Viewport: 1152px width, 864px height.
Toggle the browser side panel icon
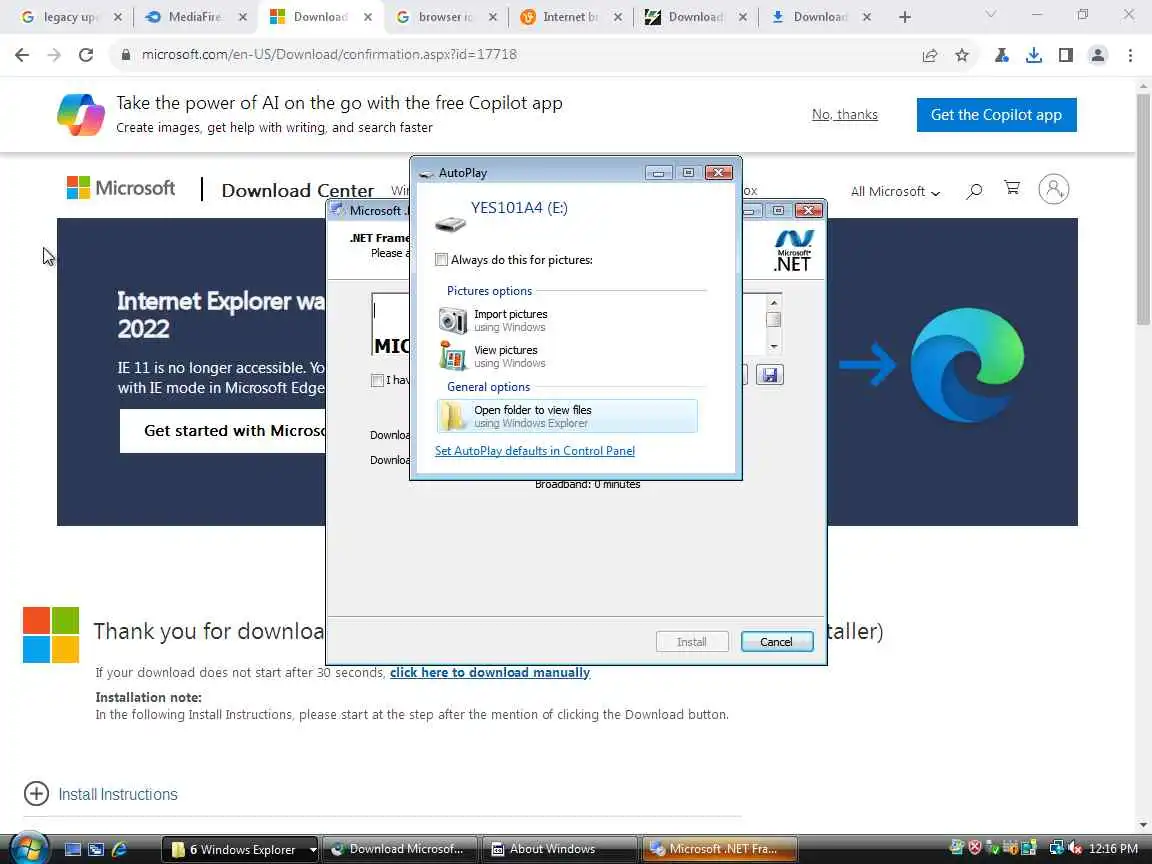point(1066,55)
